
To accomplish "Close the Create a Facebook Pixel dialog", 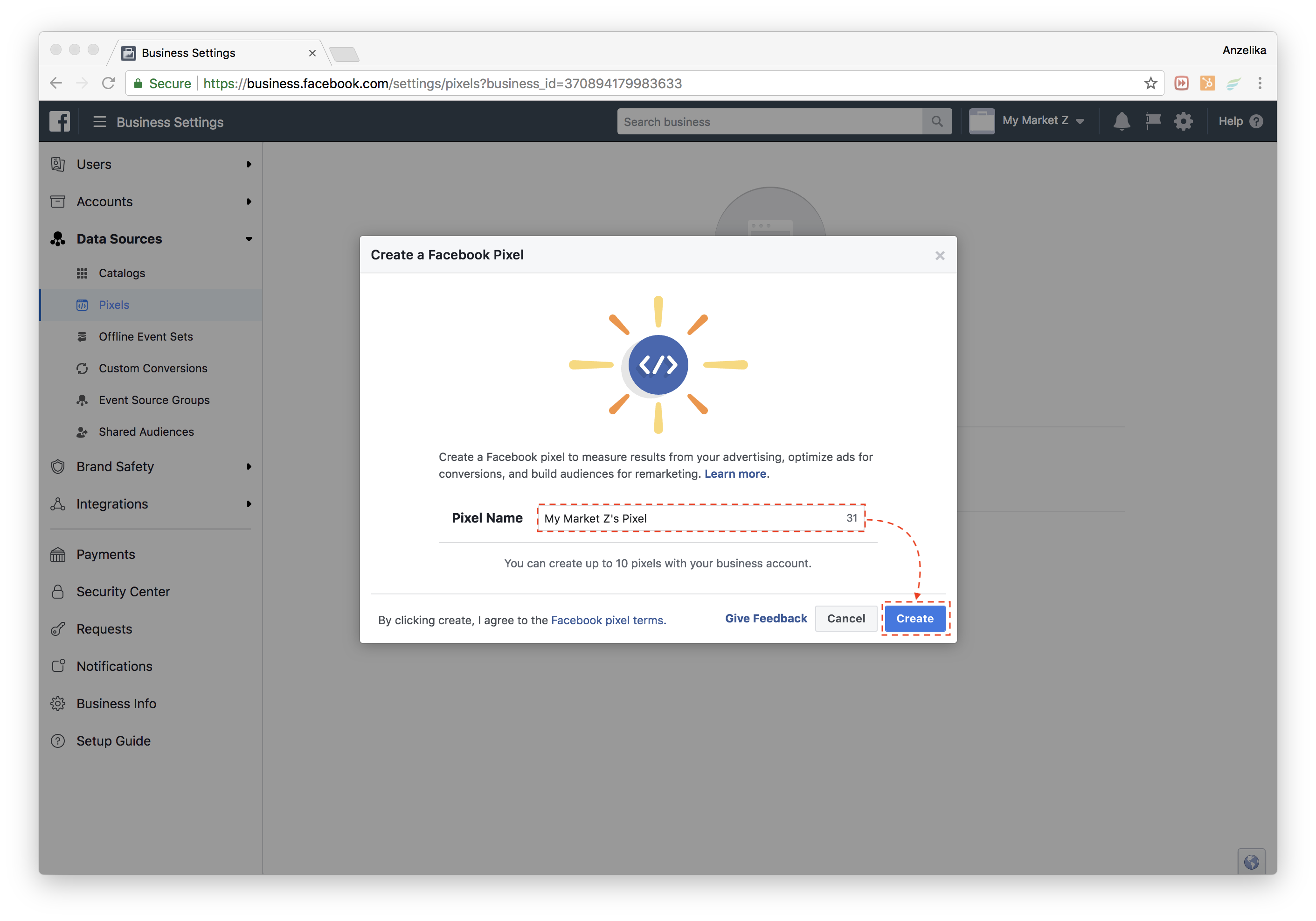I will (x=940, y=255).
